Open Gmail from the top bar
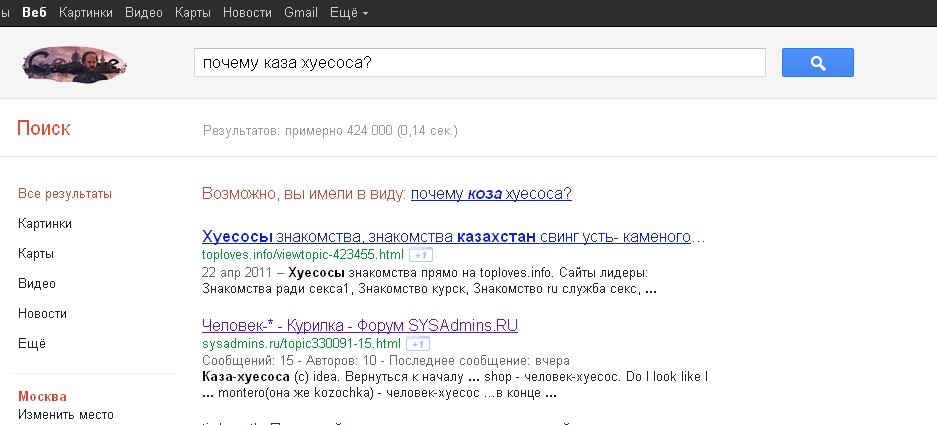 [301, 13]
